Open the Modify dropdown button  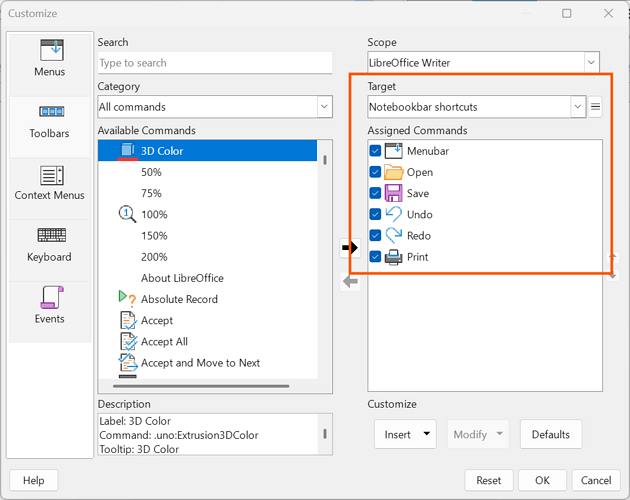(478, 434)
